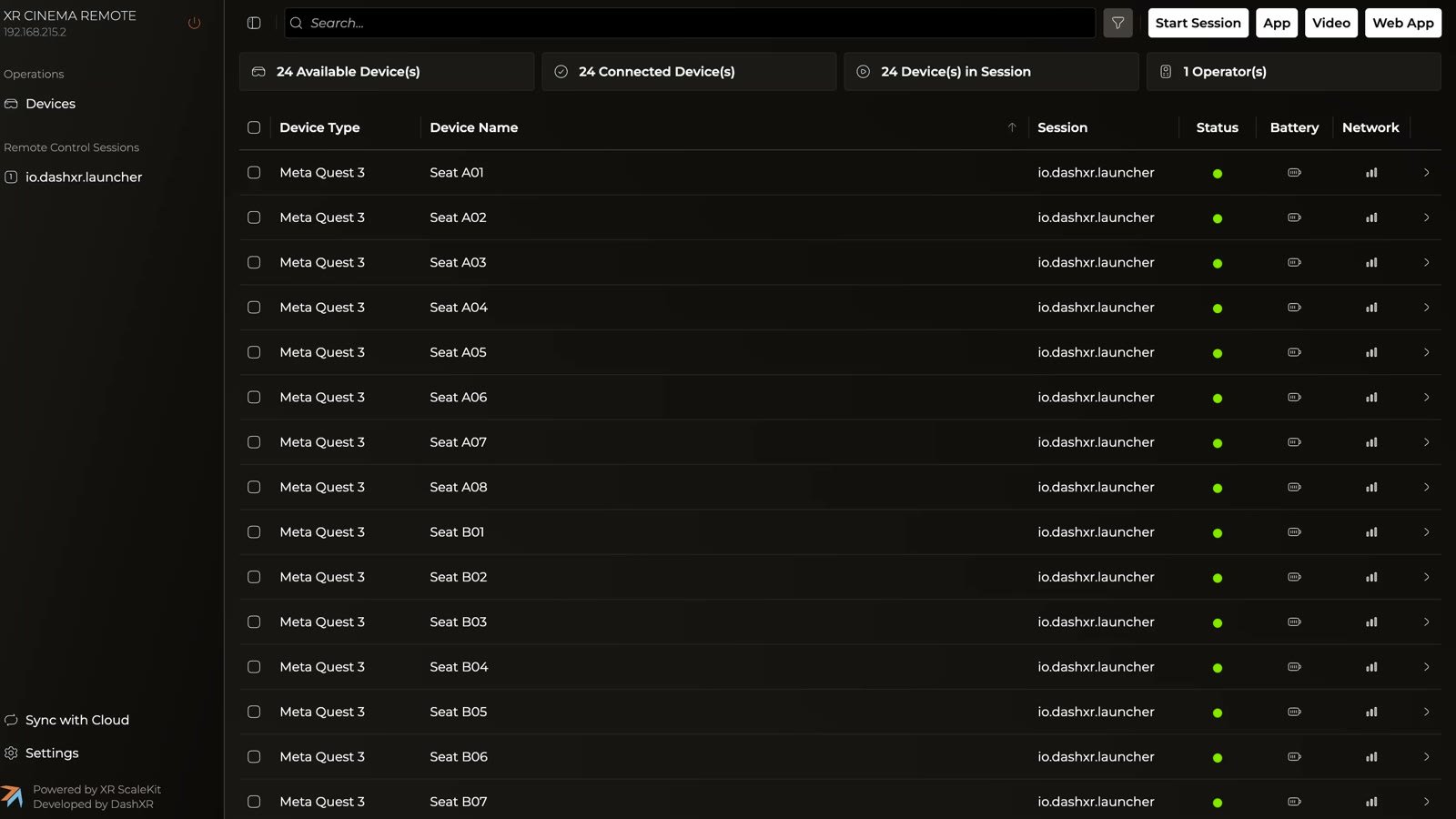Click the 24 Connected Device(s) summary card
Image resolution: width=1456 pixels, height=819 pixels.
pos(689,72)
